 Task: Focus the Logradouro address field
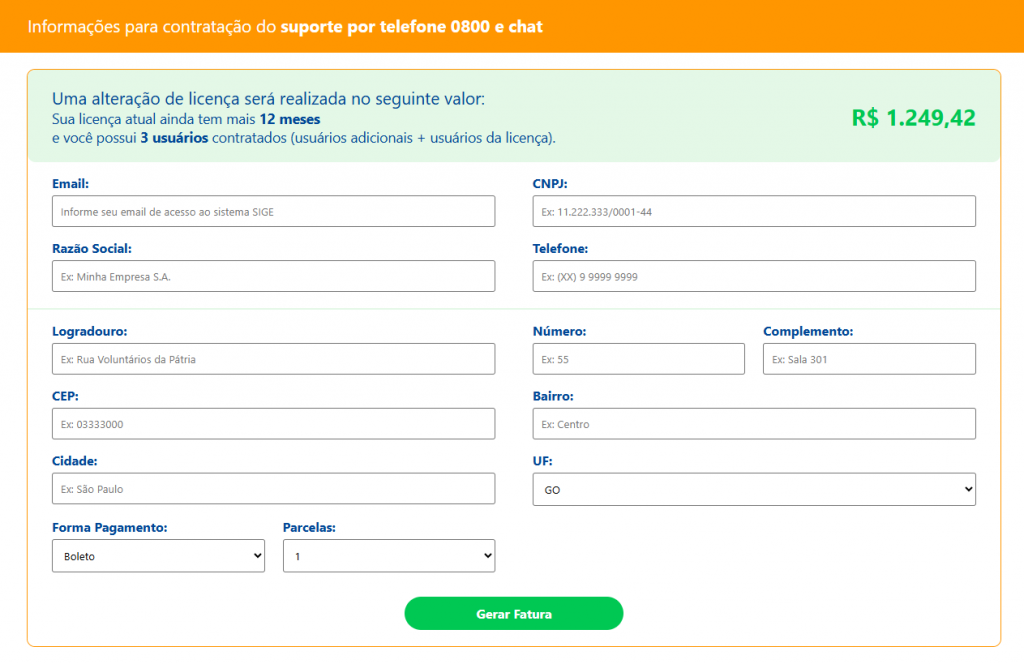click(273, 359)
